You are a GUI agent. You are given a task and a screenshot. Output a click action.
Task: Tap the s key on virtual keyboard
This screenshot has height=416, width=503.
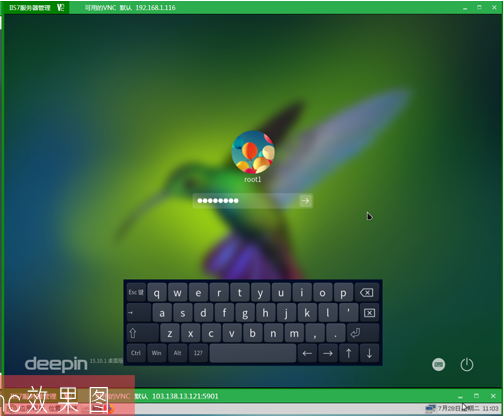tap(183, 313)
